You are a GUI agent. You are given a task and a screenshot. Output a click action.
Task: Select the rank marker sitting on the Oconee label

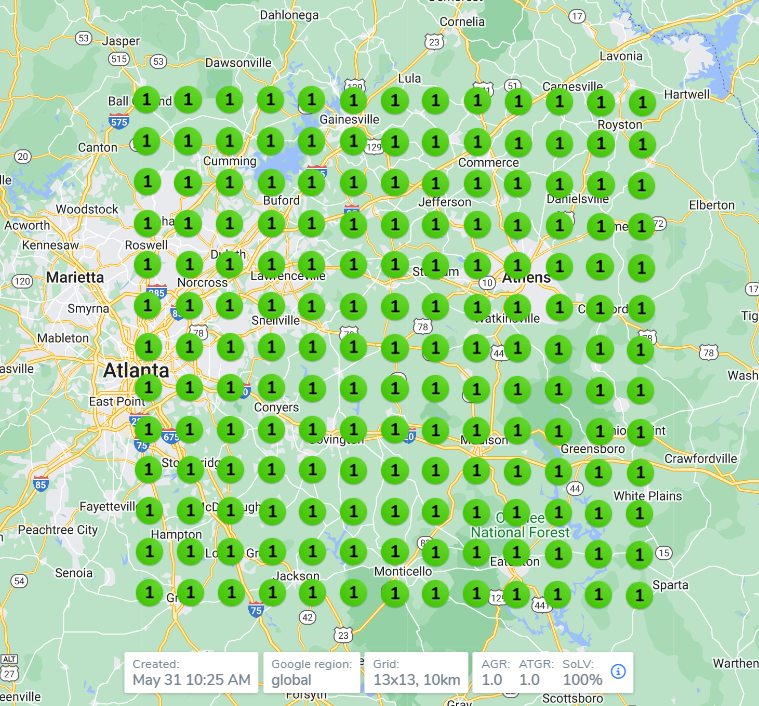[x=516, y=511]
